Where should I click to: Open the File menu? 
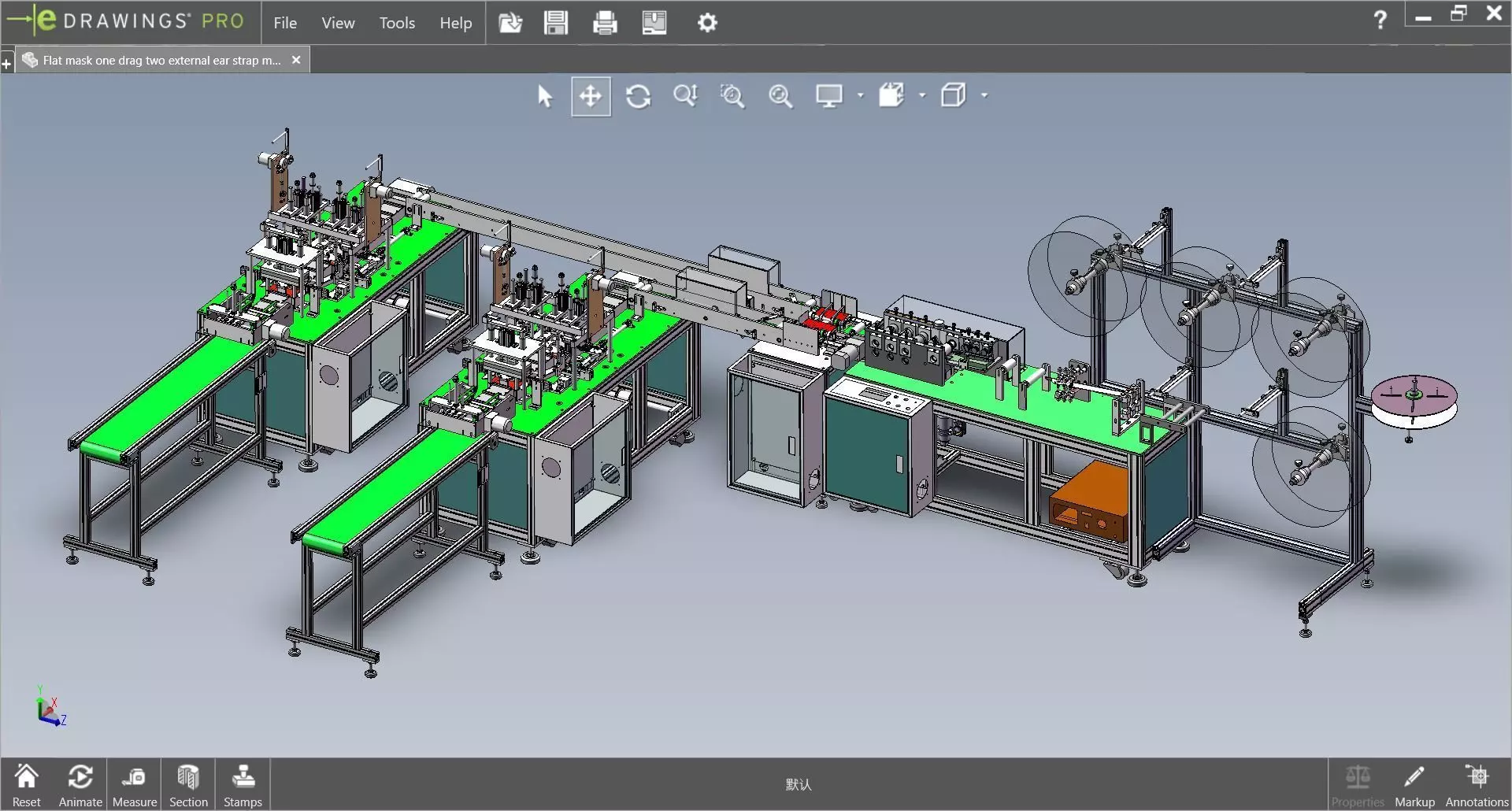pos(284,23)
